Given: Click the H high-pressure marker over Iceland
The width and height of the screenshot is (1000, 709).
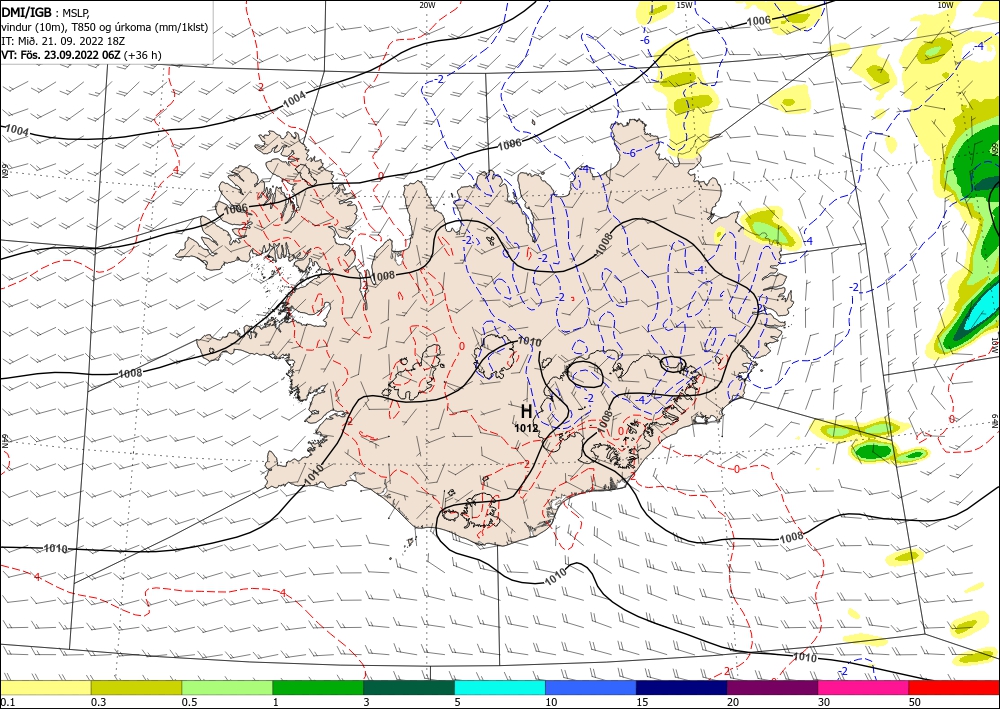Looking at the screenshot, I should (x=526, y=411).
